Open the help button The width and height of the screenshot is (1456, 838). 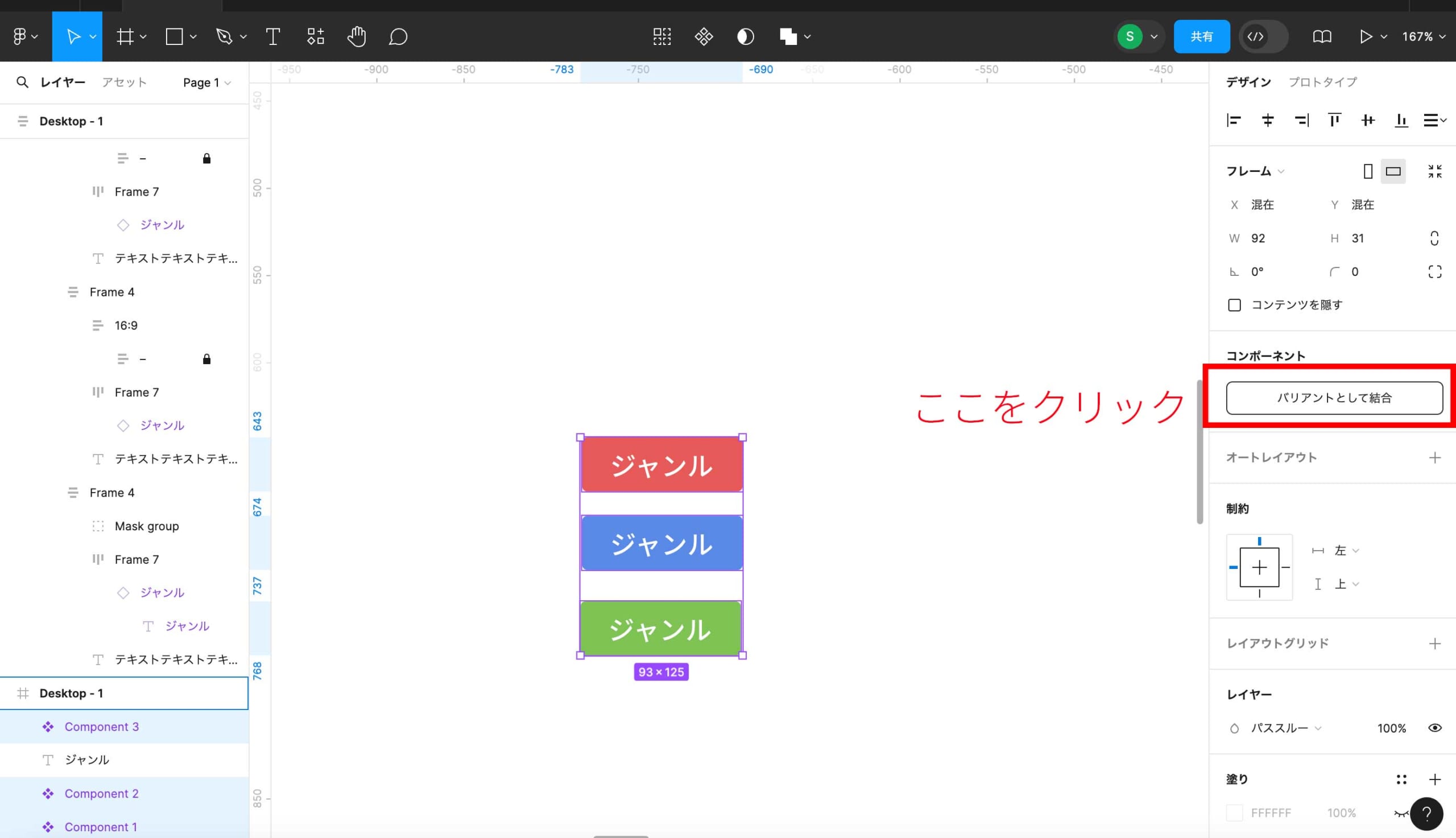click(1426, 814)
